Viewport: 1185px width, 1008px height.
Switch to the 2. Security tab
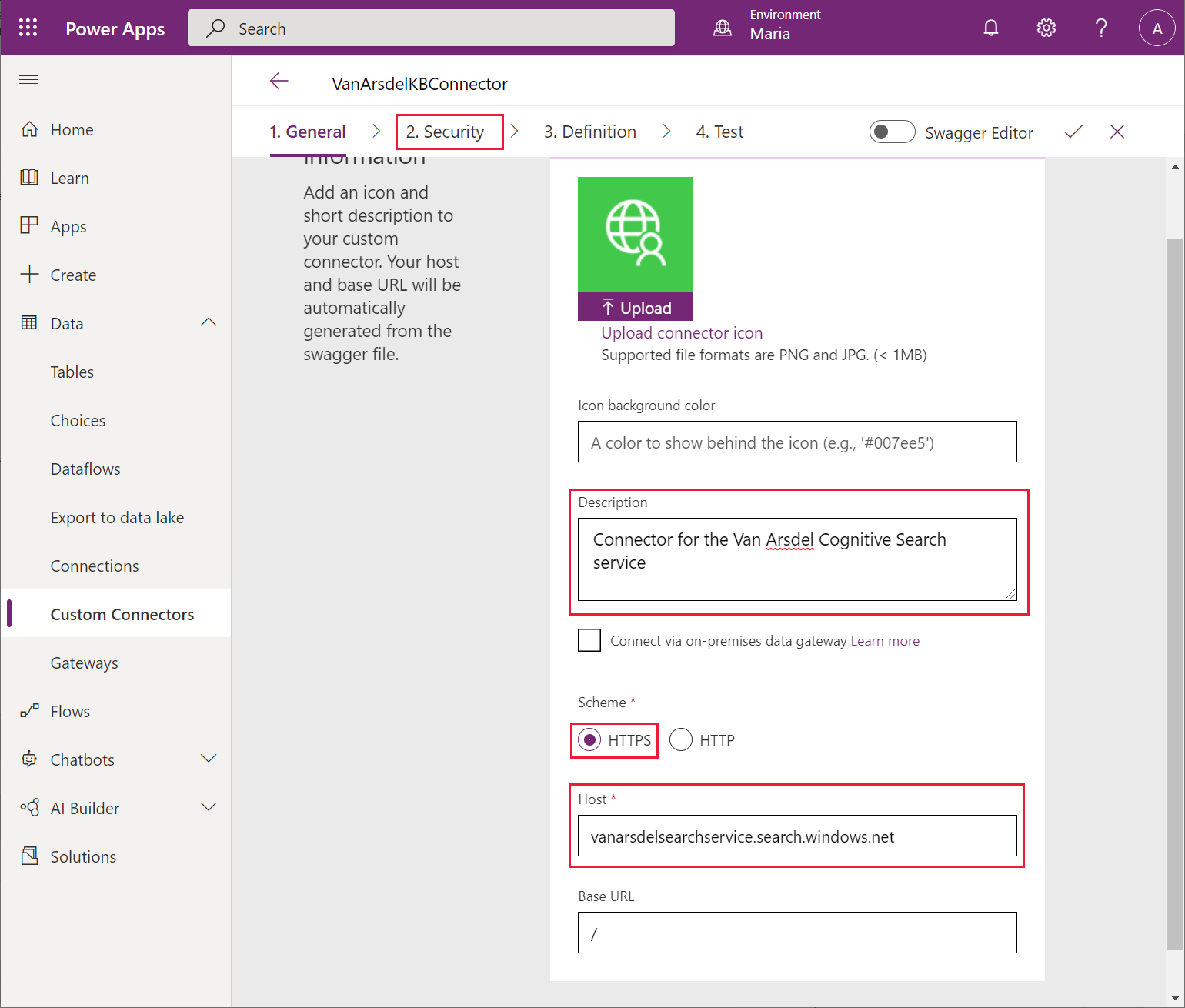pos(446,132)
